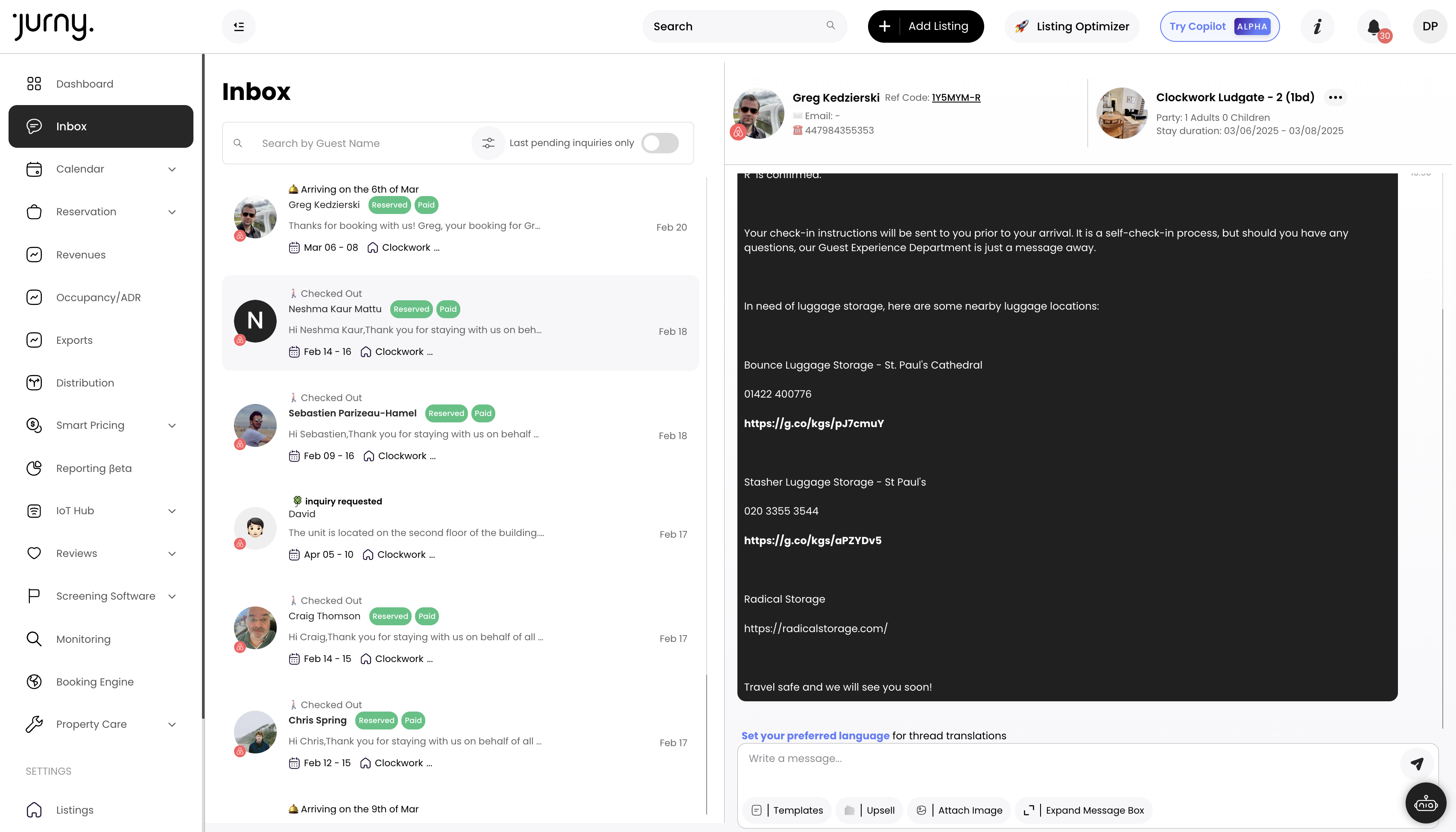Click the Booking Engine globe icon
Screen dimensions: 1456x832
34,682
